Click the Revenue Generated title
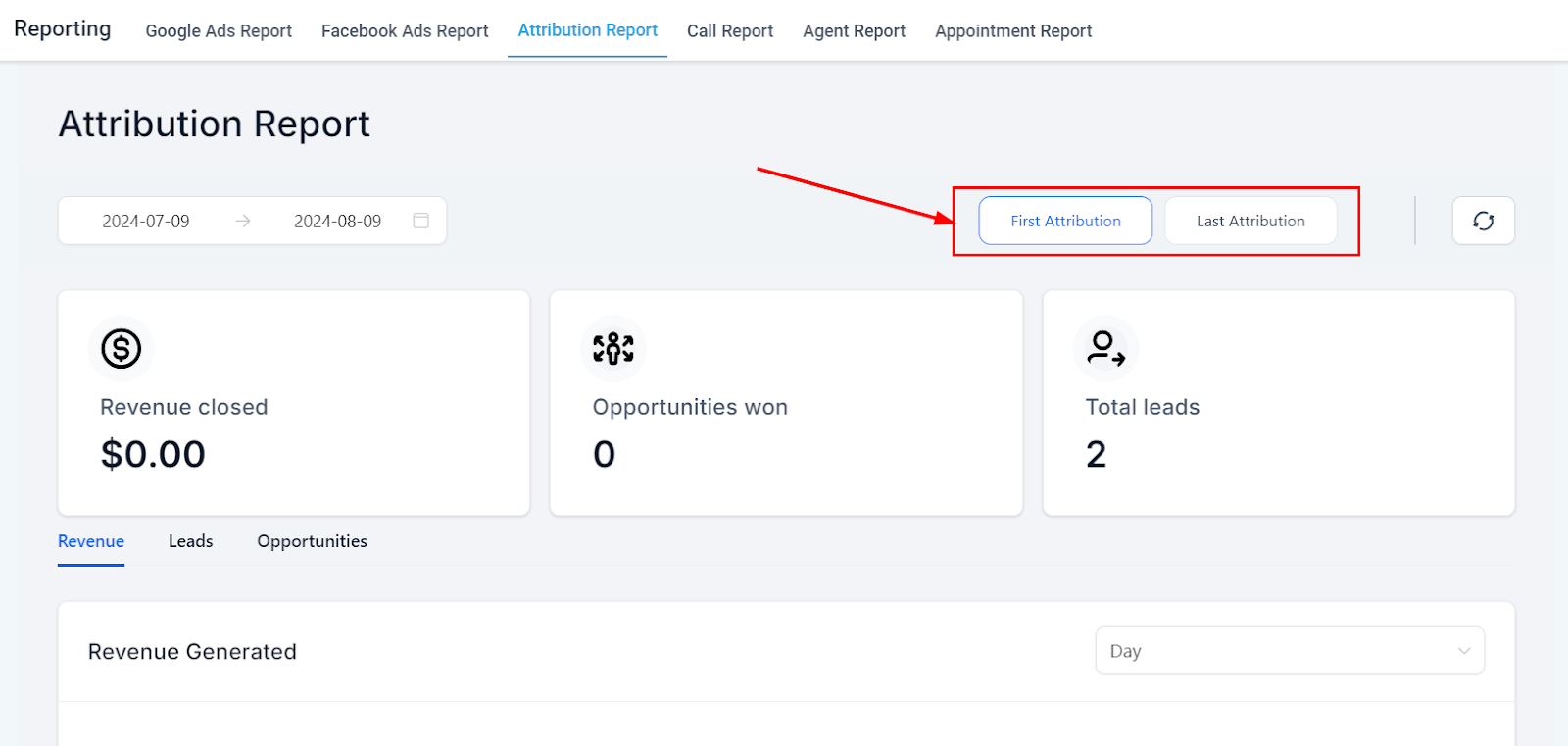The height and width of the screenshot is (746, 1568). [192, 652]
